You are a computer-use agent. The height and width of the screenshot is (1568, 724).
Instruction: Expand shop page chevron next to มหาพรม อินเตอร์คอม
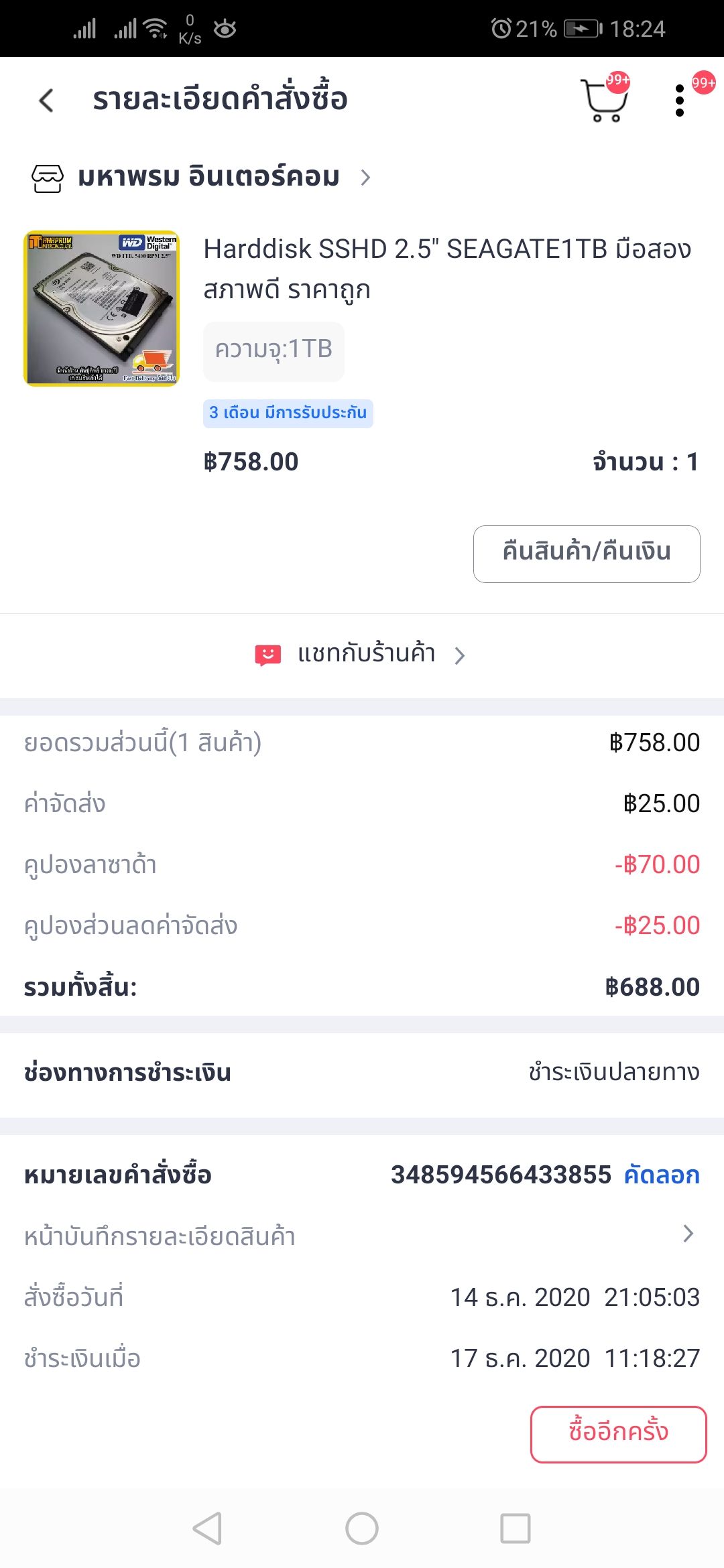point(365,178)
